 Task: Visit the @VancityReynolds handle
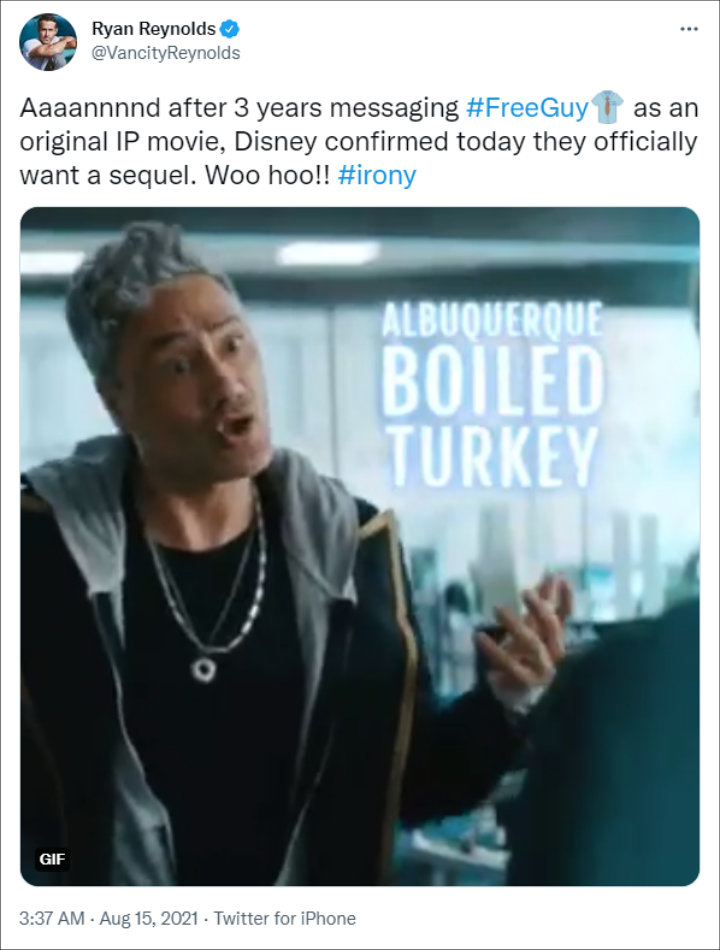tap(165, 53)
